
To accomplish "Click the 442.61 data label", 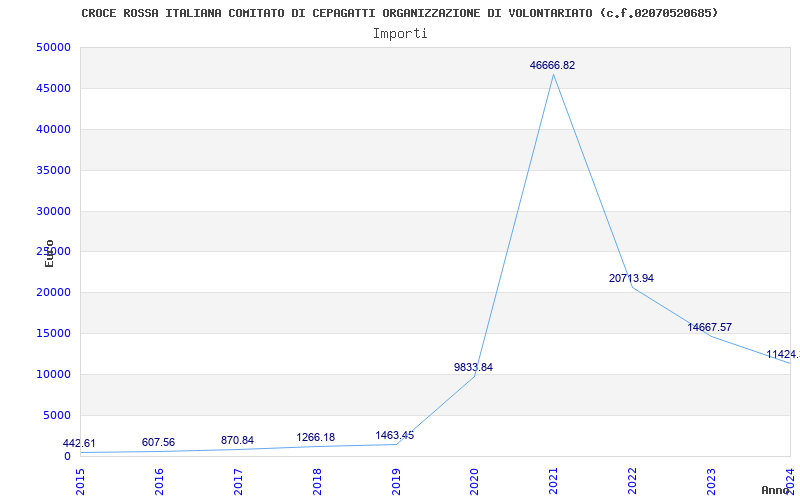I will pos(79,443).
